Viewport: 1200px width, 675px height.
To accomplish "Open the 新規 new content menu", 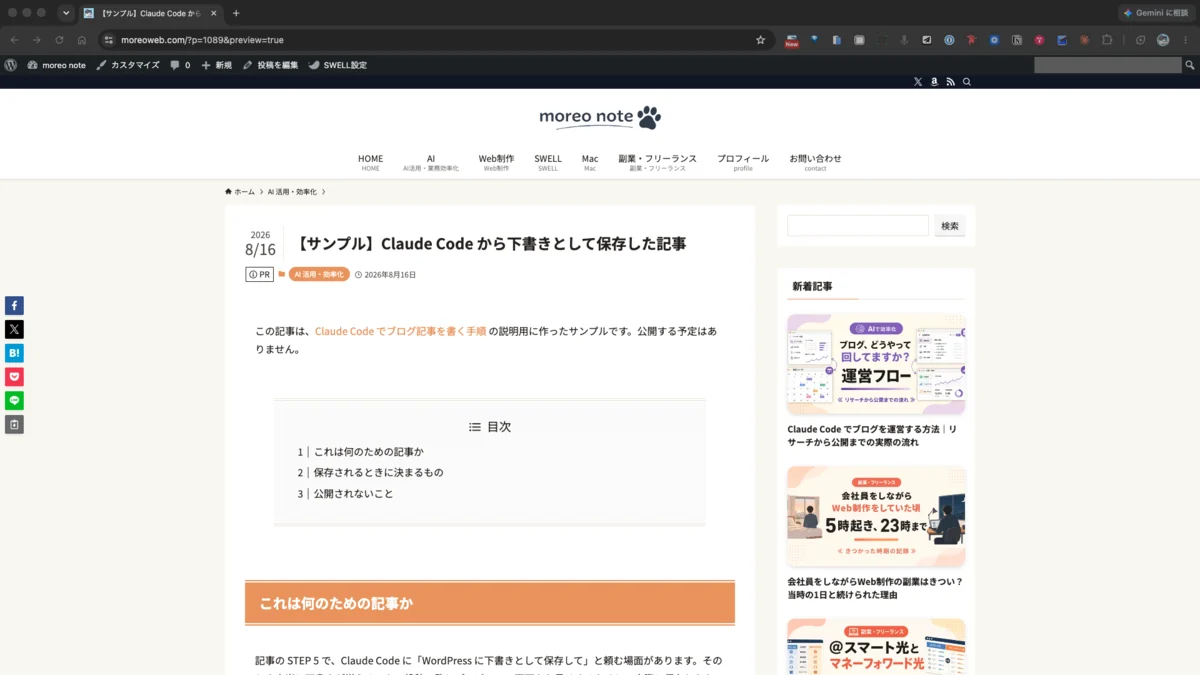I will click(x=216, y=65).
